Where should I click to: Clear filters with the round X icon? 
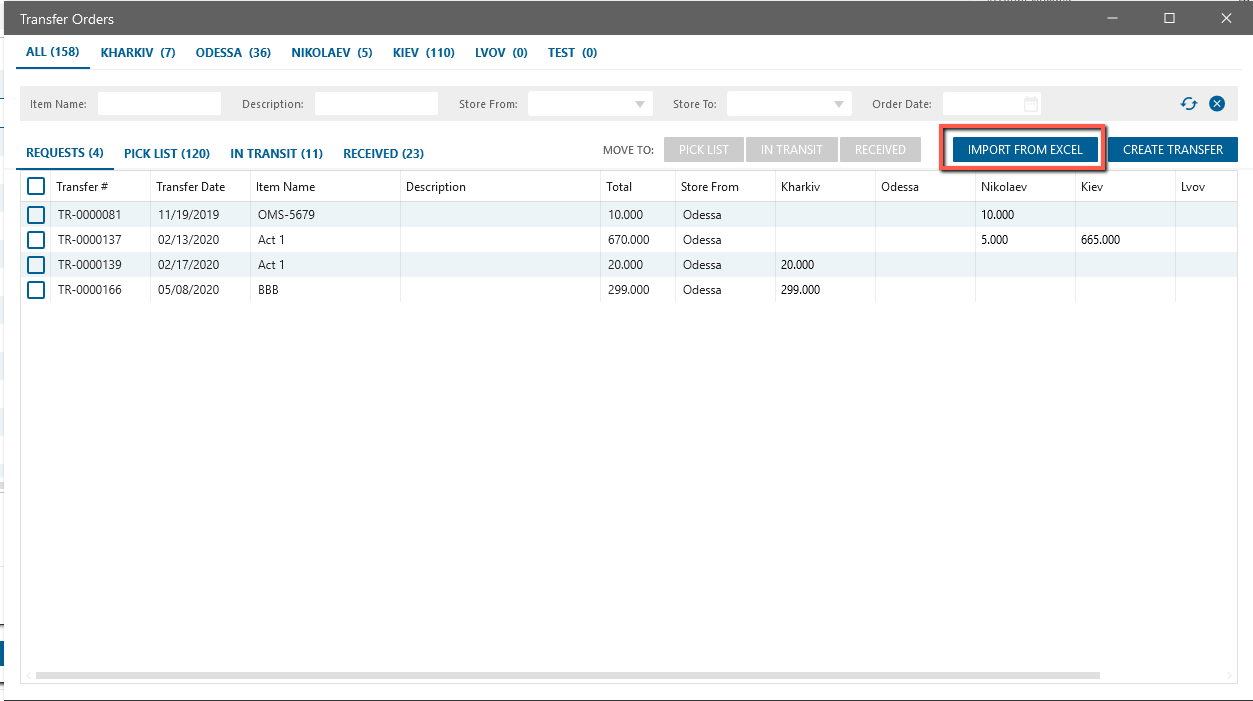click(x=1217, y=103)
